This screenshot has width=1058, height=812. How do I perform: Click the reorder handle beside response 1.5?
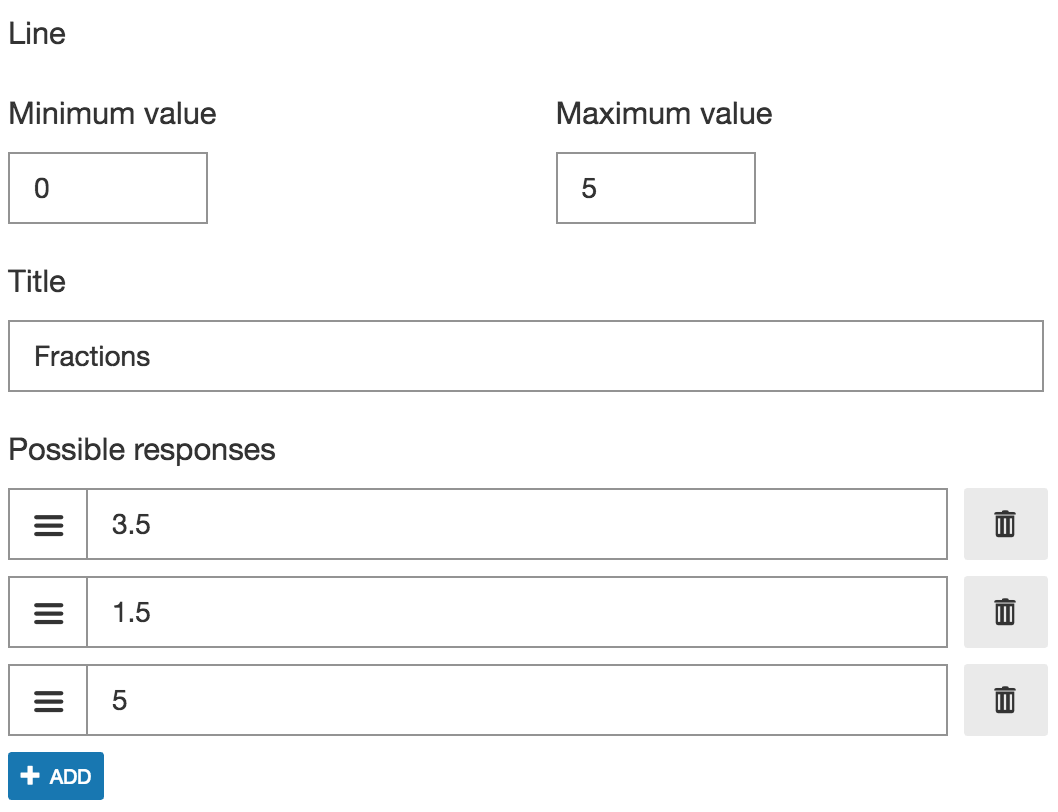coord(49,612)
